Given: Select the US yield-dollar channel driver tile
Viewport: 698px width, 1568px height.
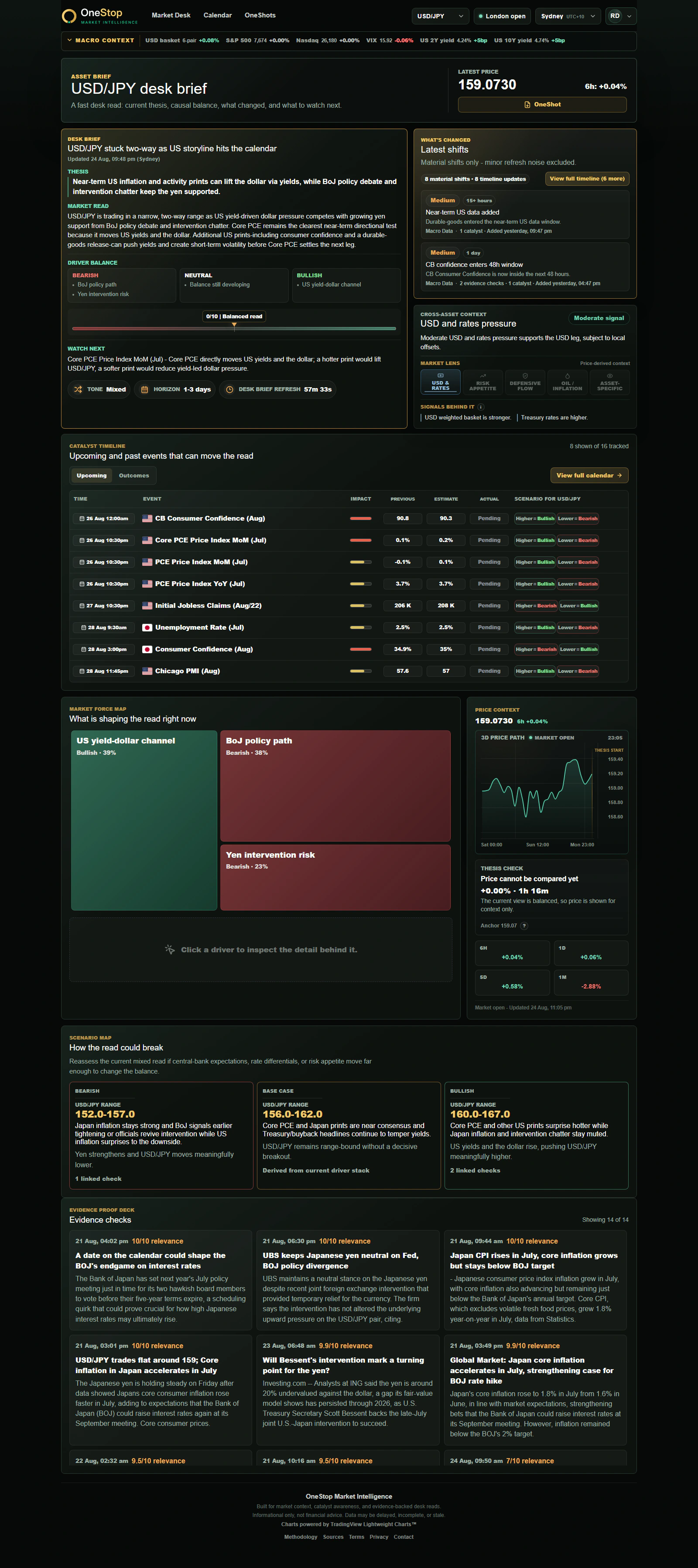Looking at the screenshot, I should pyautogui.click(x=144, y=820).
